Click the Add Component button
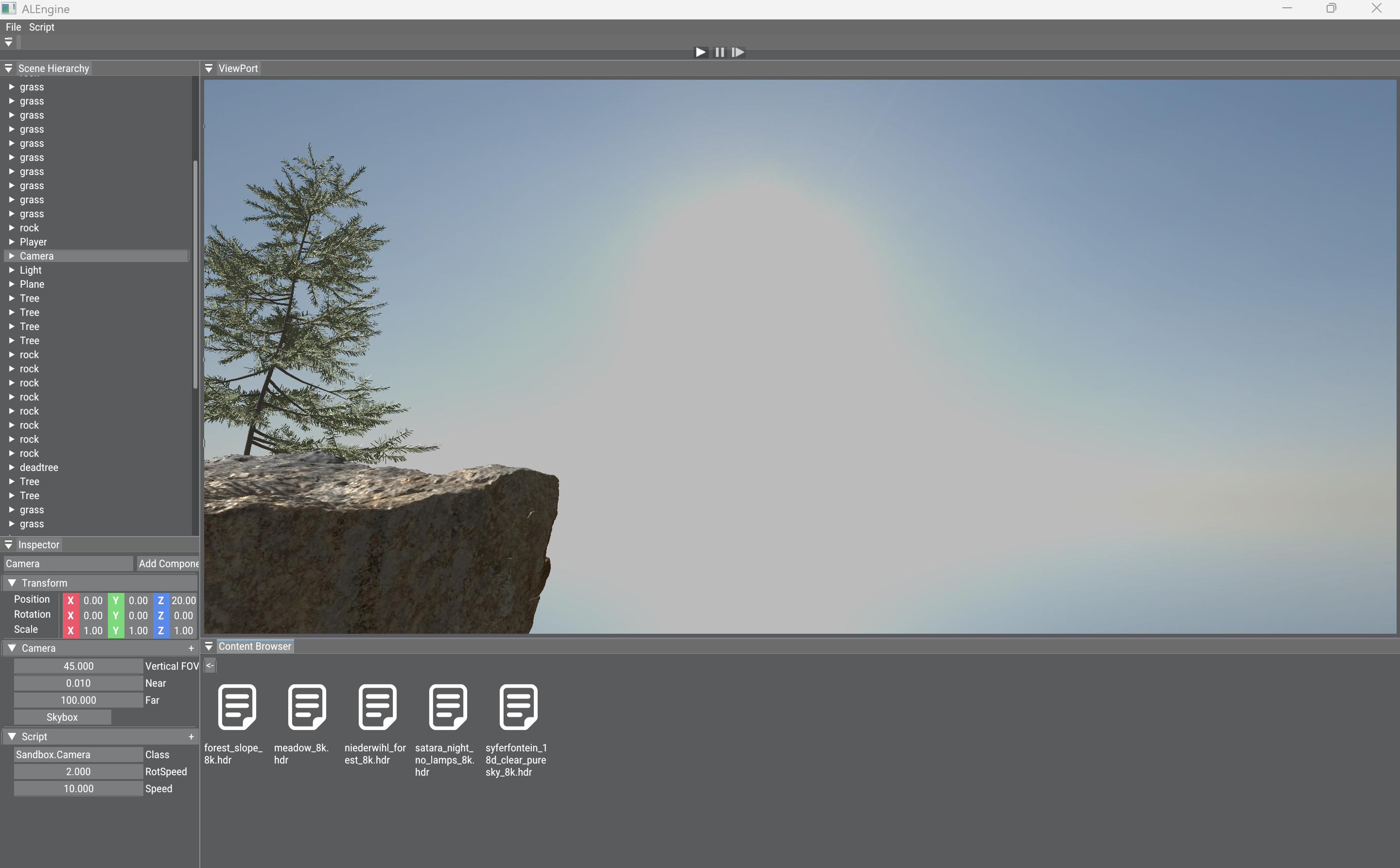1400x868 pixels. coord(168,564)
